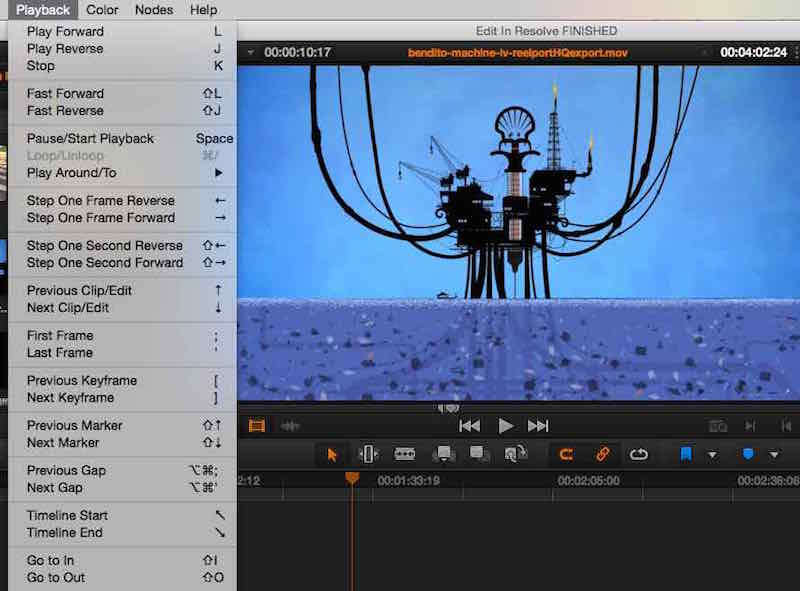Select Timeline Start menu item
800x591 pixels.
122,515
